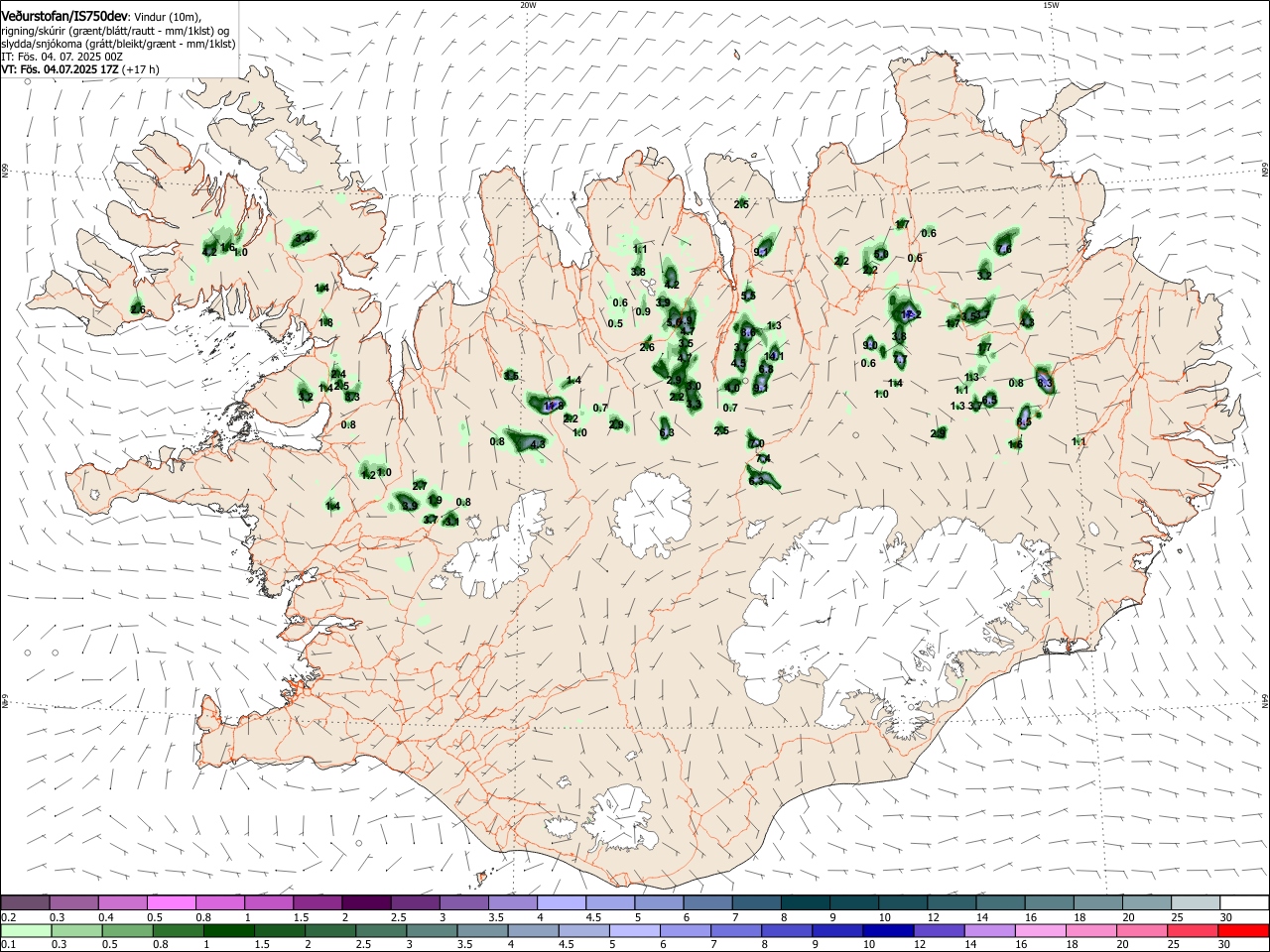Pick the lavender rain swatch between 5 and 6
The width and height of the screenshot is (1270, 952).
point(634,930)
